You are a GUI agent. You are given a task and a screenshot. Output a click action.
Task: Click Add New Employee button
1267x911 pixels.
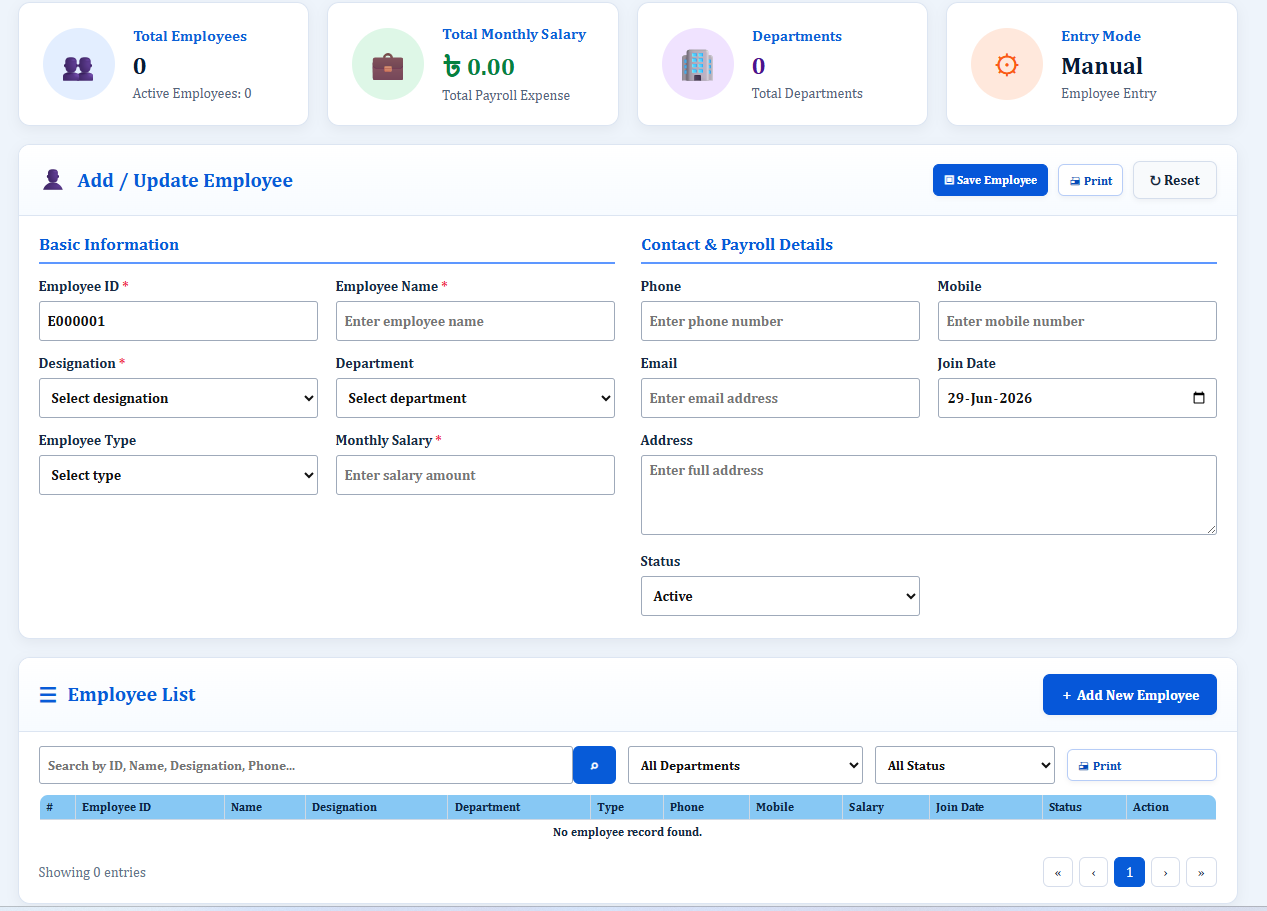click(1130, 695)
